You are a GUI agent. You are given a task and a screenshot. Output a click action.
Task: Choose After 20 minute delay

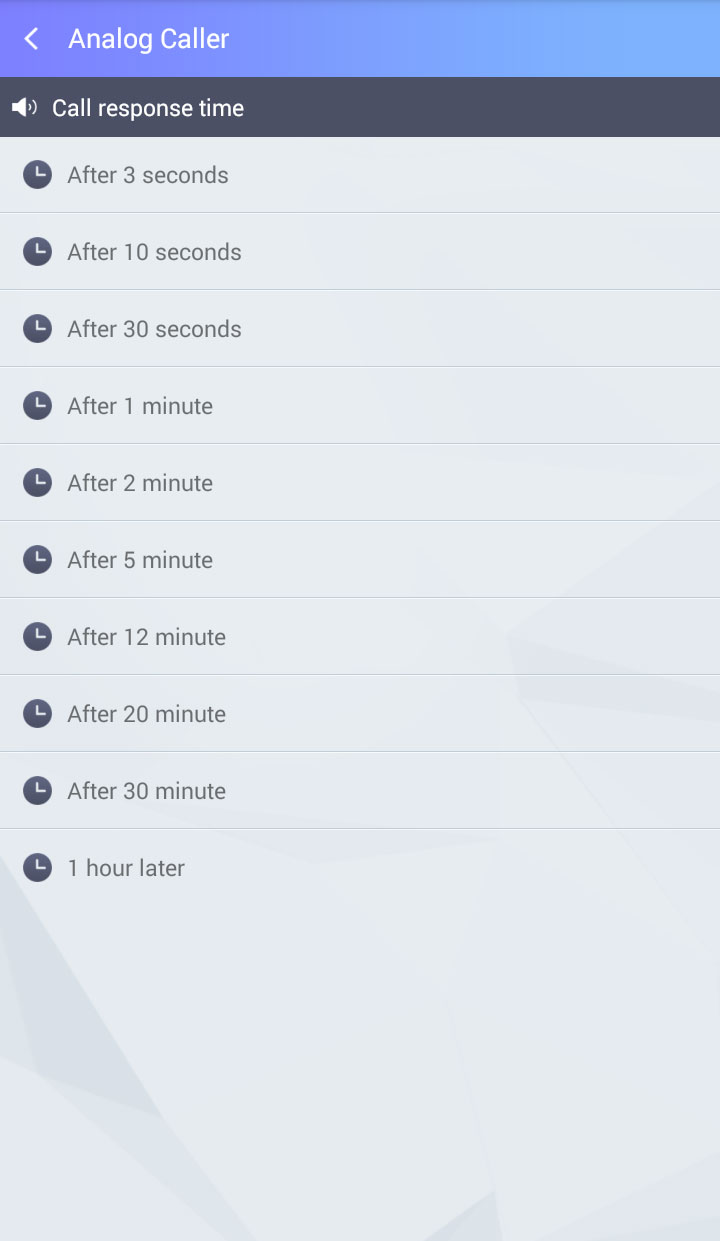(x=146, y=714)
